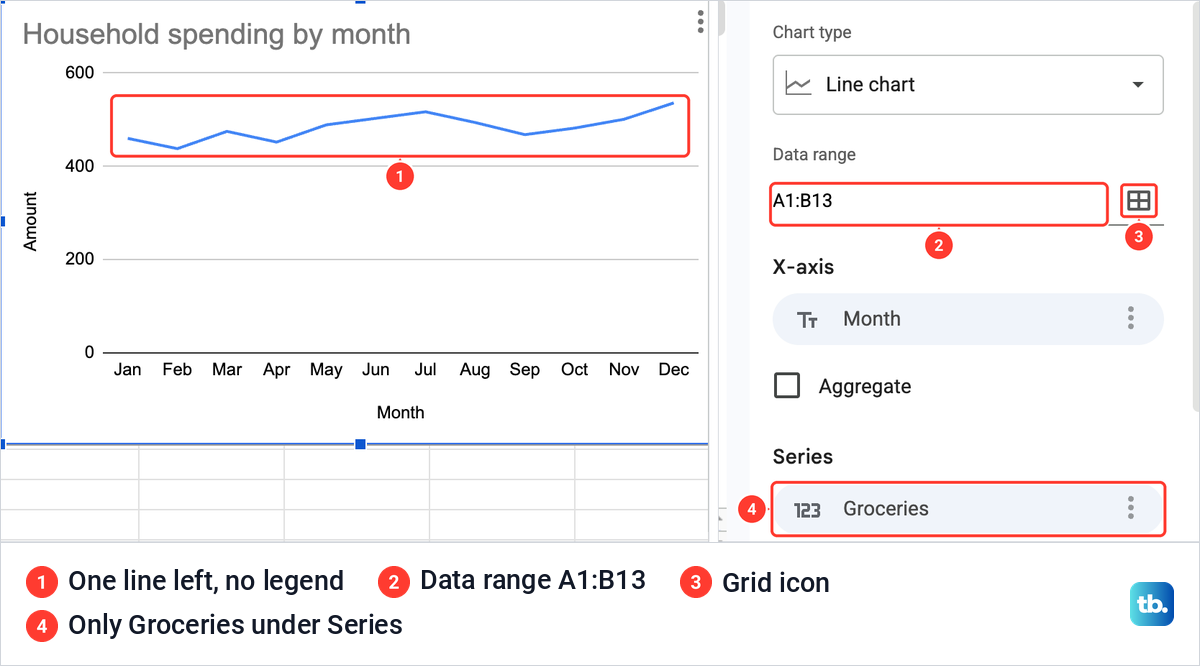Click the 200 value on Y-axis
The height and width of the screenshot is (666, 1200).
pos(79,259)
